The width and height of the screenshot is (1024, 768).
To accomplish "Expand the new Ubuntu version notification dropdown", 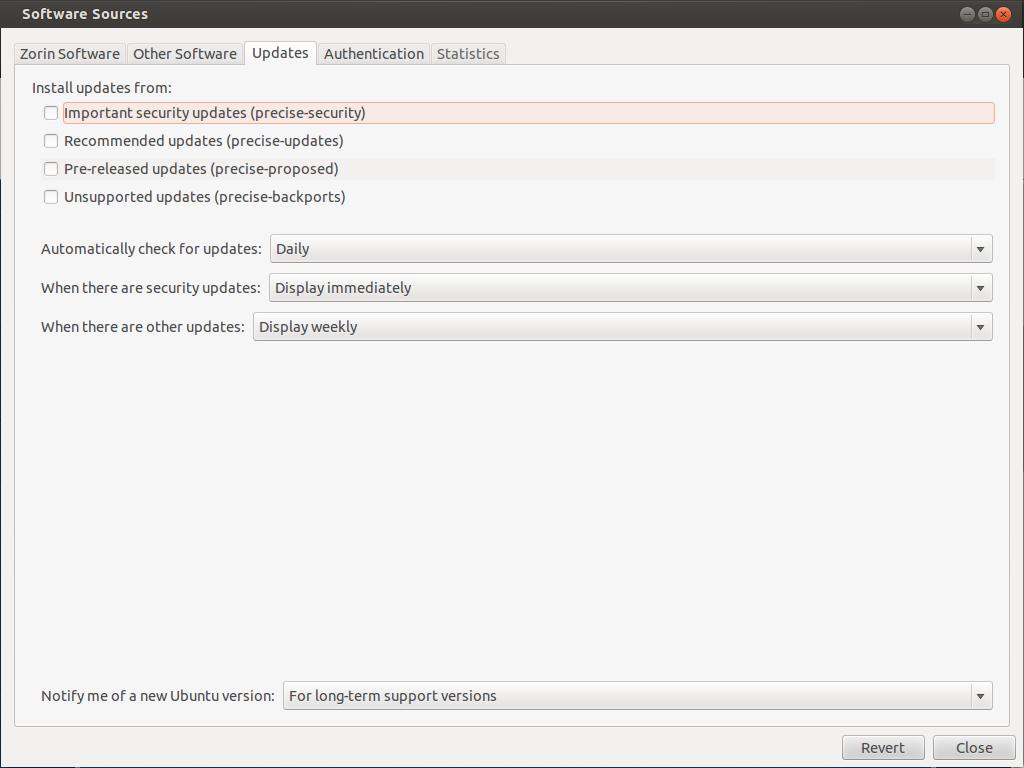I will coord(637,696).
